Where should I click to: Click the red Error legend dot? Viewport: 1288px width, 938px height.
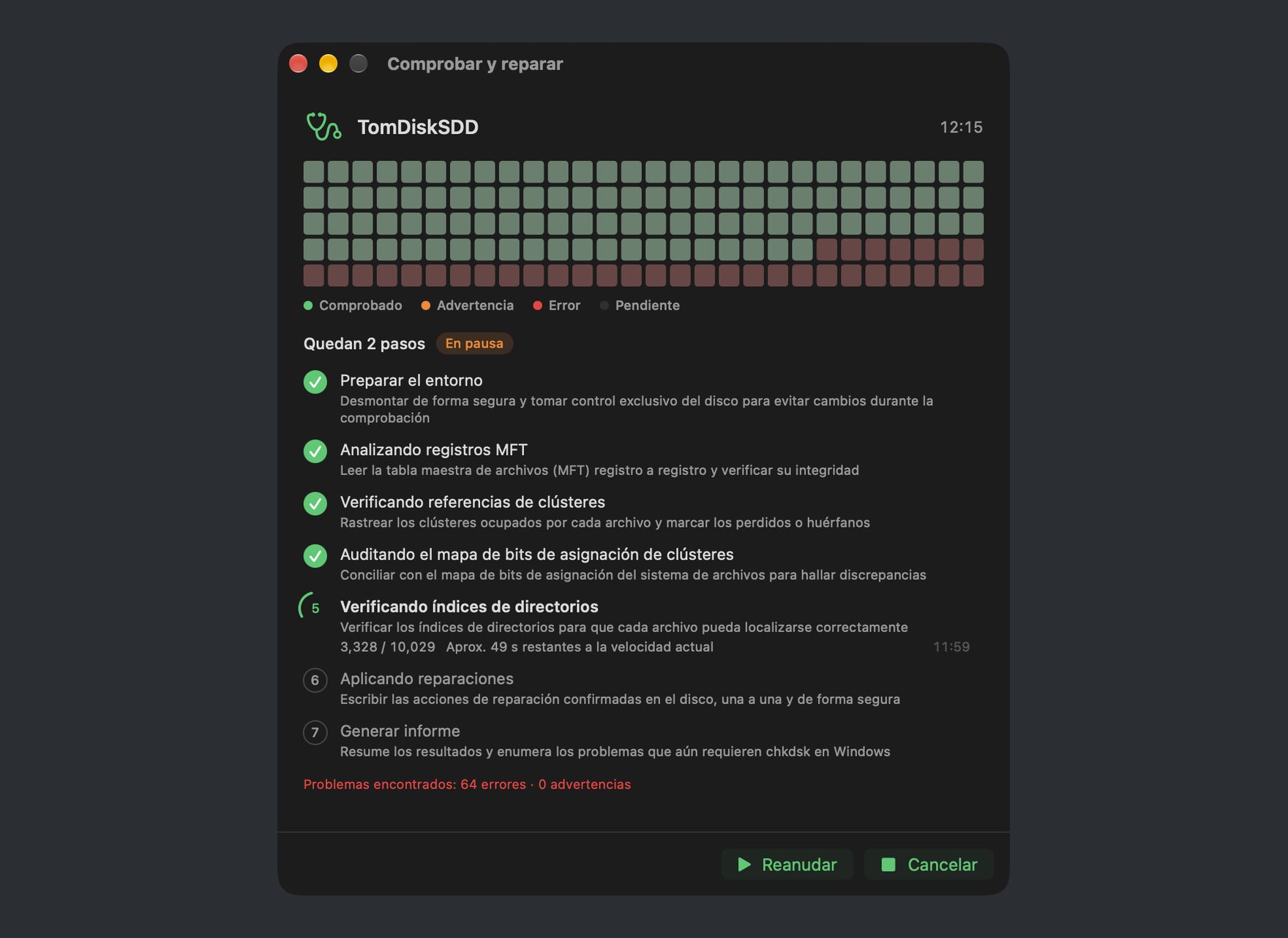538,306
